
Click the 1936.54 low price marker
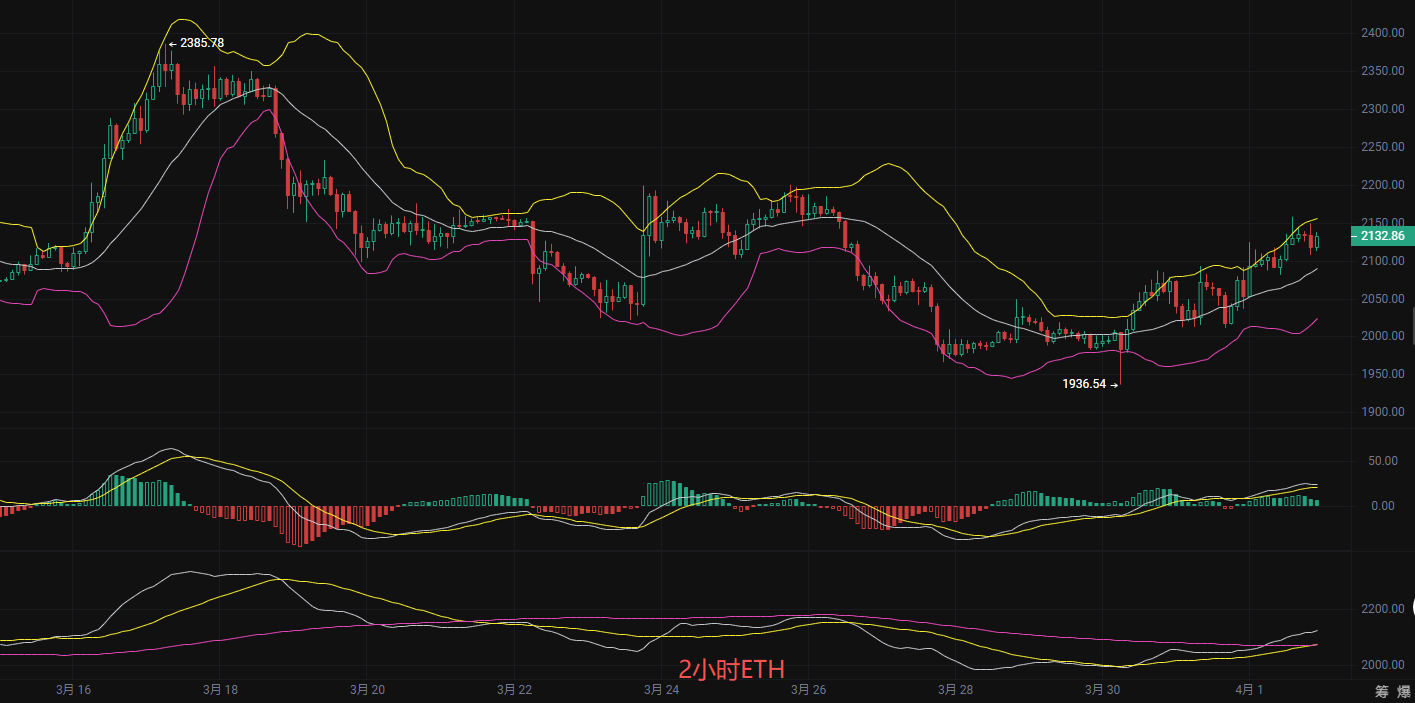click(1085, 383)
